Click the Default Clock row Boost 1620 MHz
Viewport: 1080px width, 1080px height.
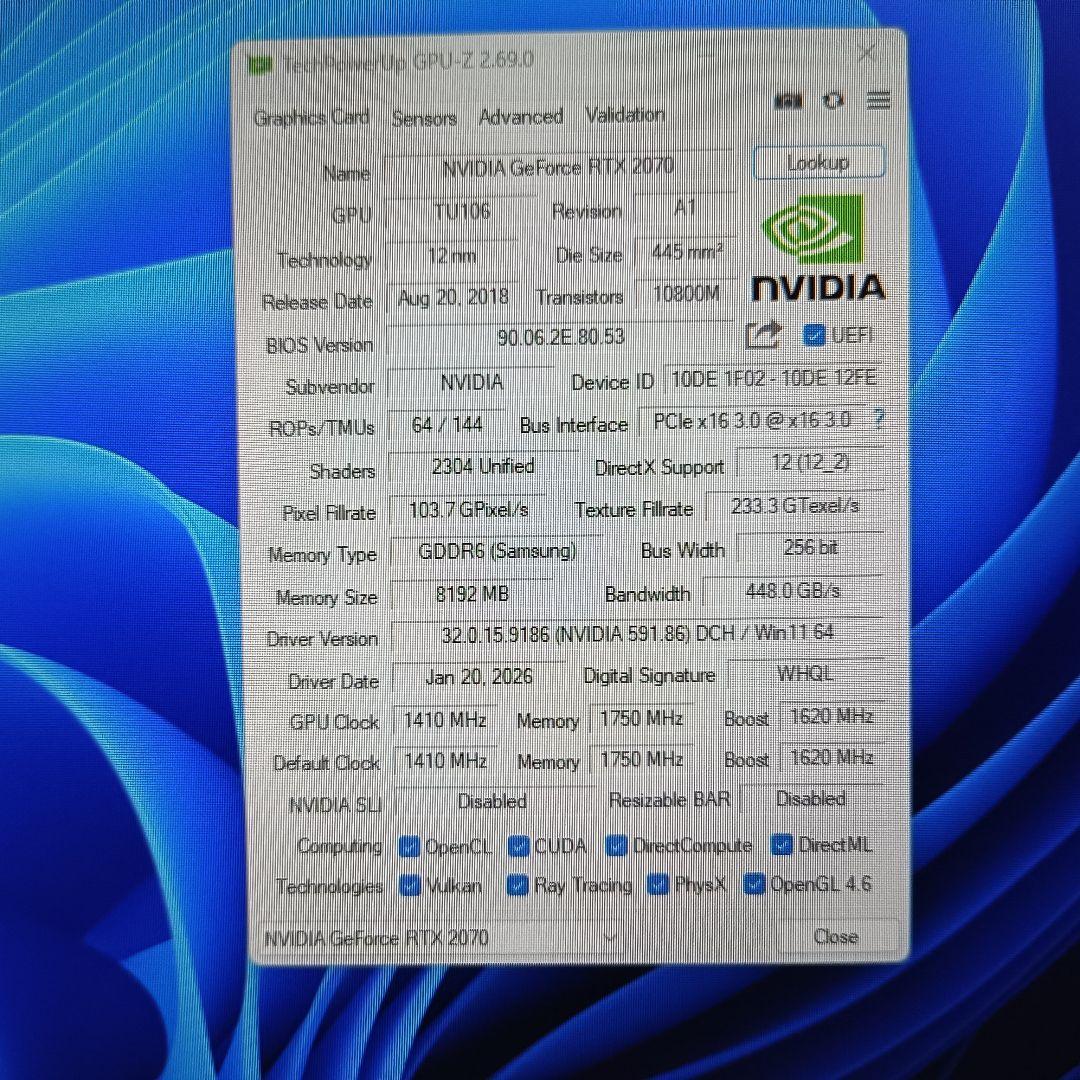click(832, 758)
